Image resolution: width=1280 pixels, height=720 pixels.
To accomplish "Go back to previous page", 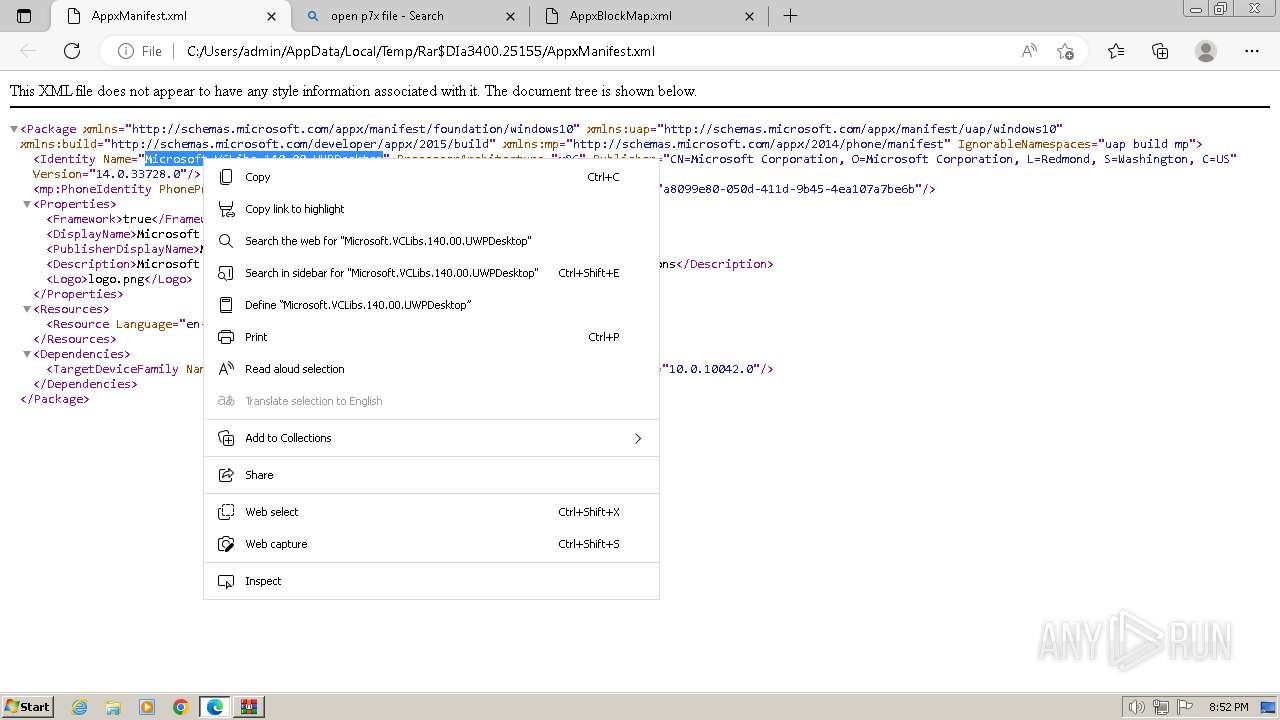I will coord(28,51).
